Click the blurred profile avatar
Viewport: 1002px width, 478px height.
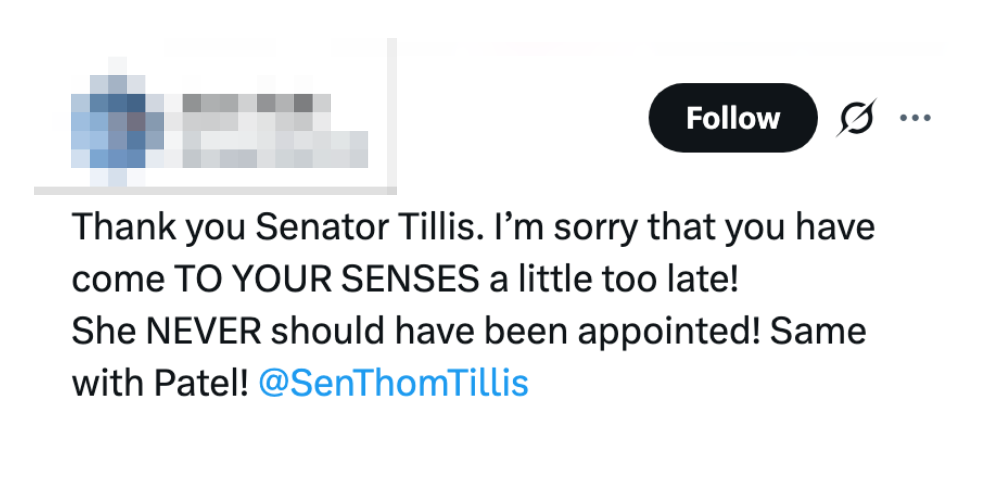tap(106, 130)
